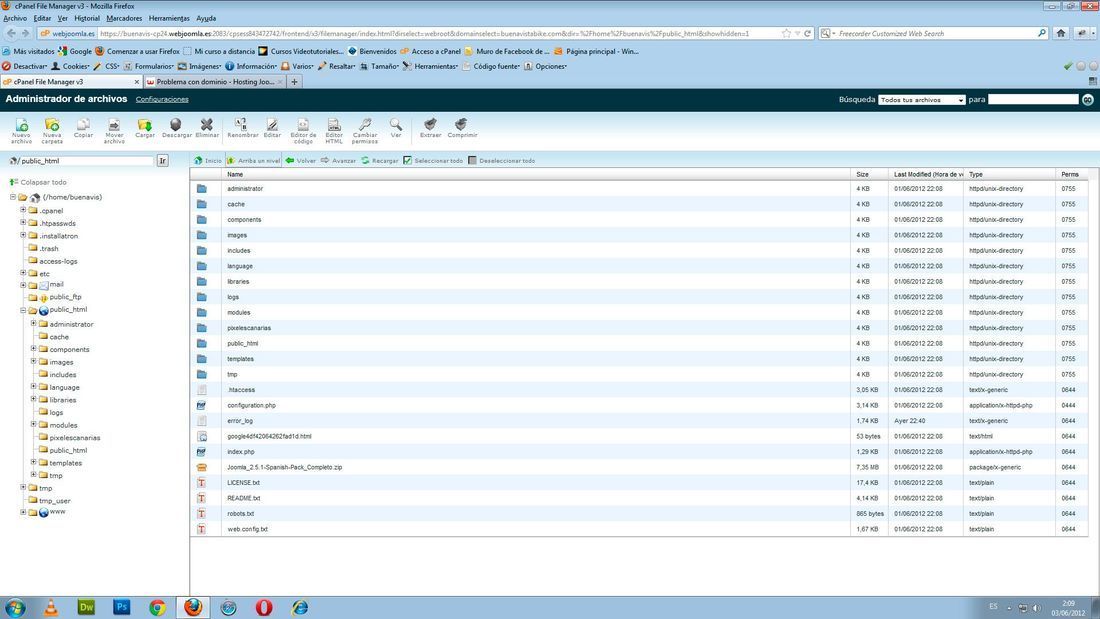Click the Volver back arrow
Image resolution: width=1100 pixels, height=619 pixels.
[301, 161]
